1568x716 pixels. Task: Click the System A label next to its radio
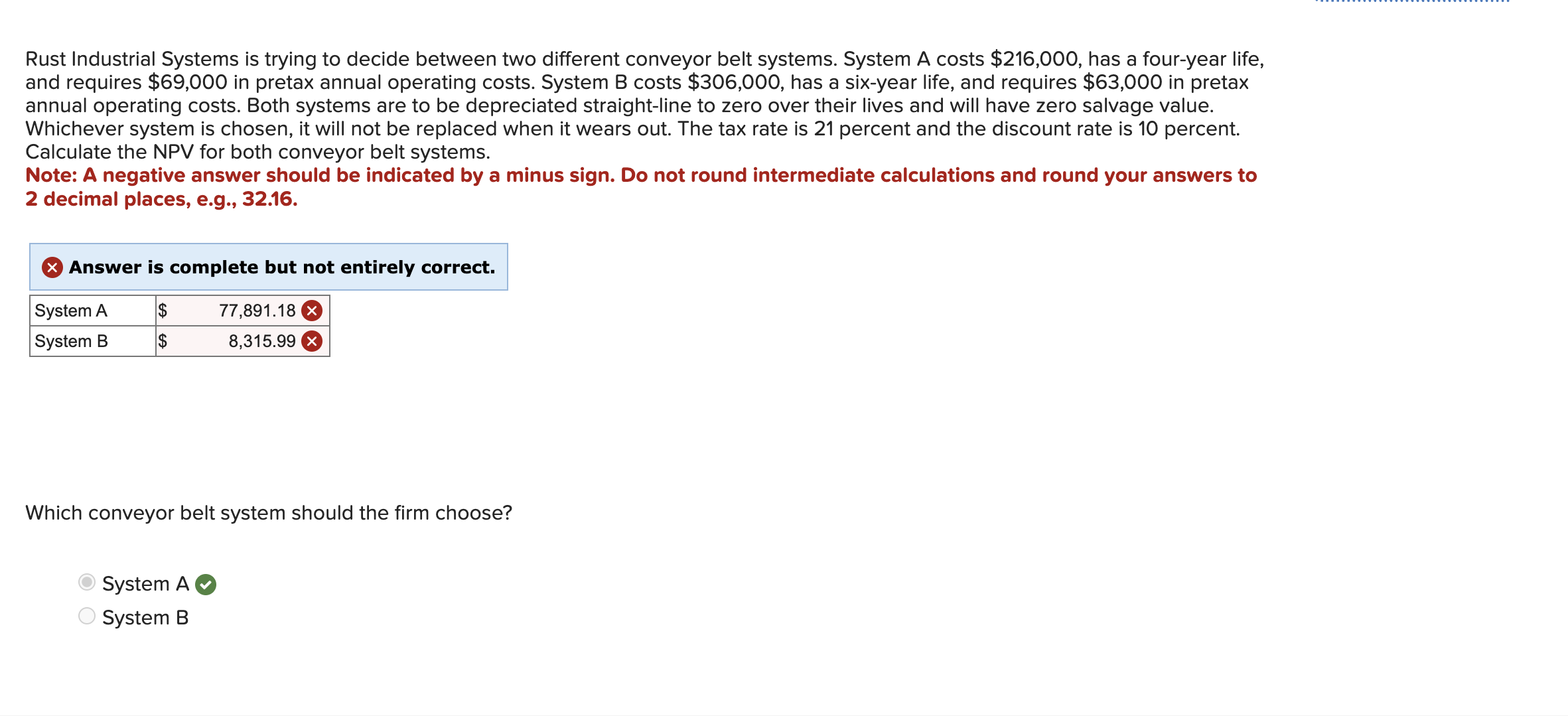point(145,583)
